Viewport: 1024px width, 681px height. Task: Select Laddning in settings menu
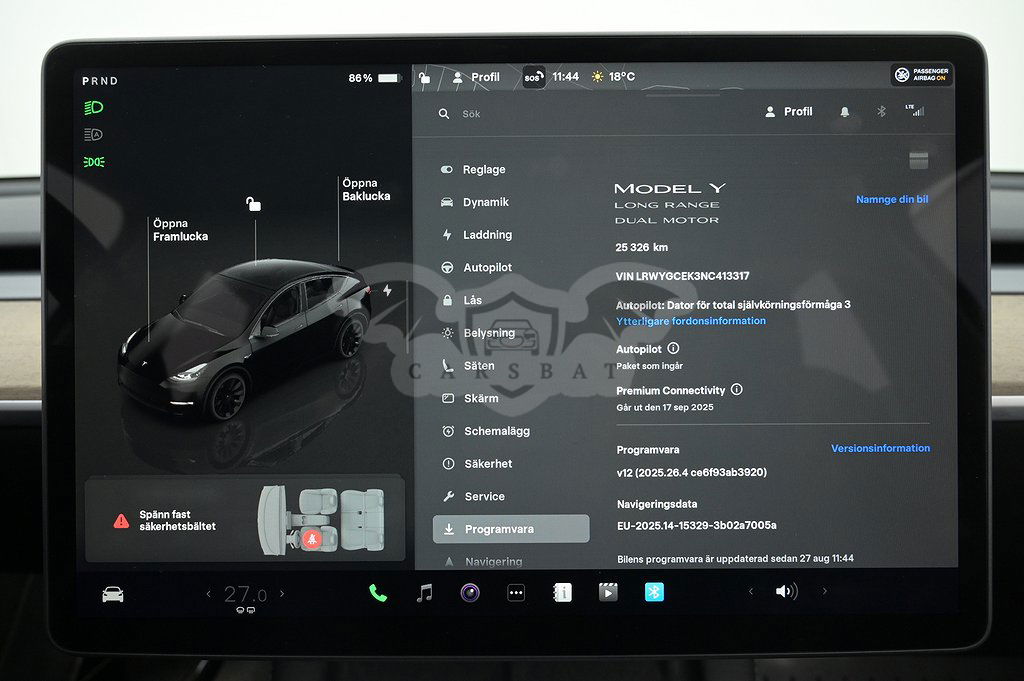(x=487, y=235)
